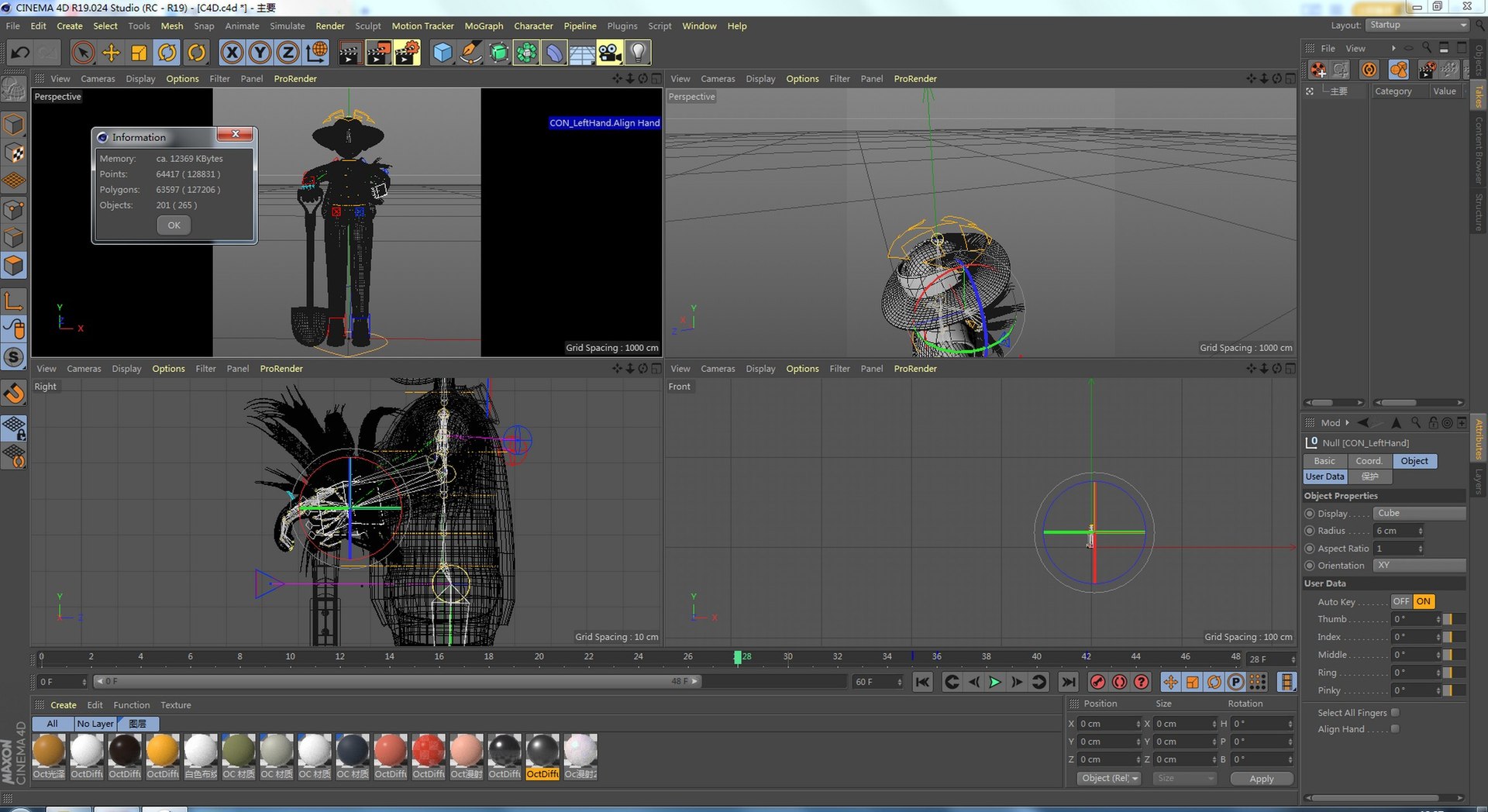Enable the Align Hand checkbox
This screenshot has width=1488, height=812.
tap(1395, 728)
